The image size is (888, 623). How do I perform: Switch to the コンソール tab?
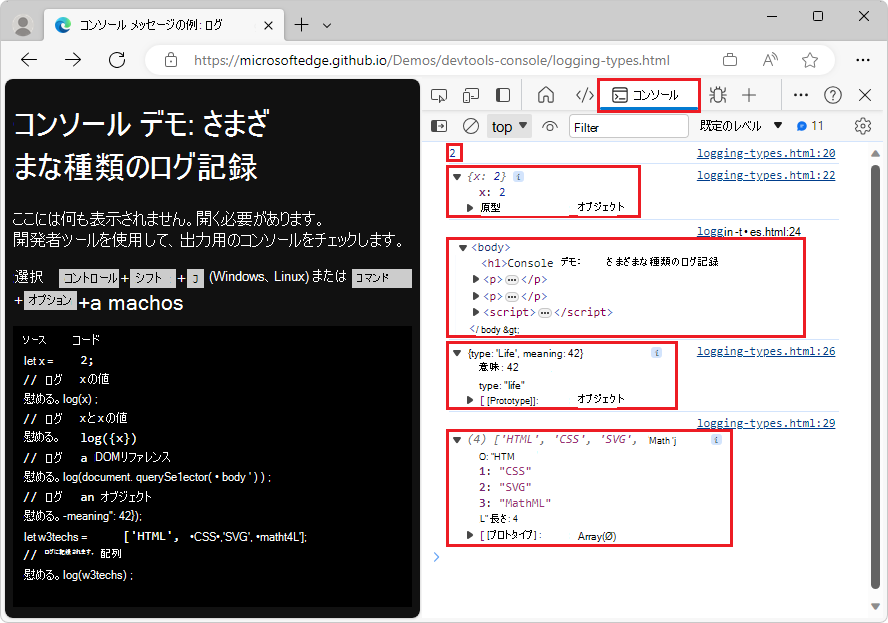point(650,94)
